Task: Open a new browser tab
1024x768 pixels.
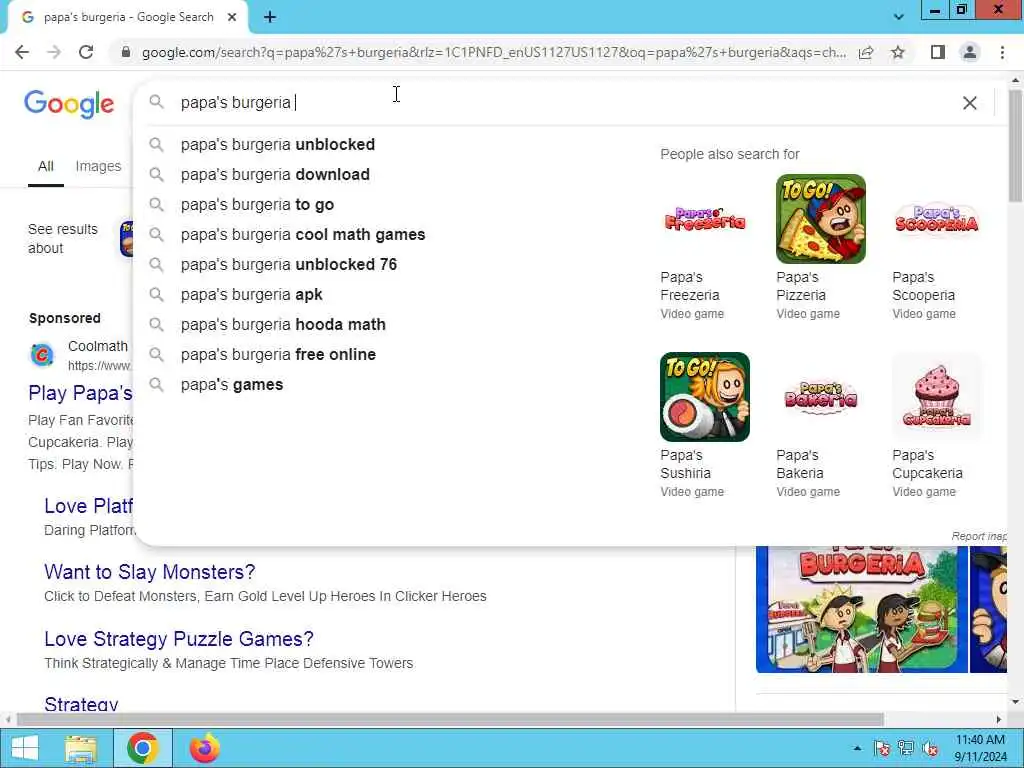Action: [270, 18]
